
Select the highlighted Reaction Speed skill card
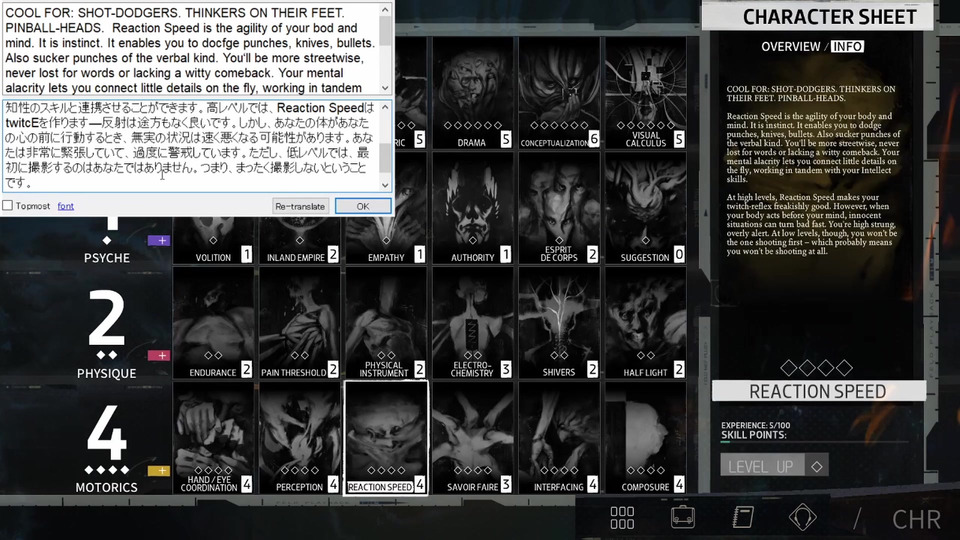[x=386, y=438]
